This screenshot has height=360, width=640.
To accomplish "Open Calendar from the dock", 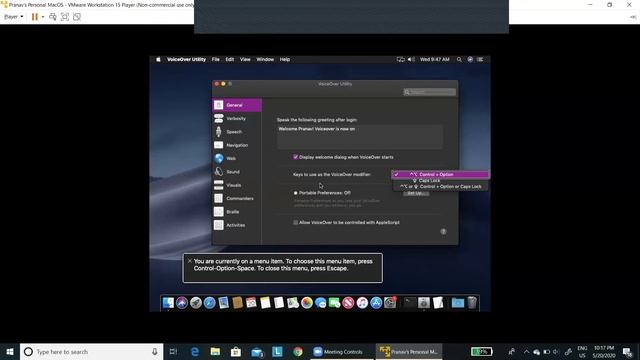I will [x=251, y=303].
